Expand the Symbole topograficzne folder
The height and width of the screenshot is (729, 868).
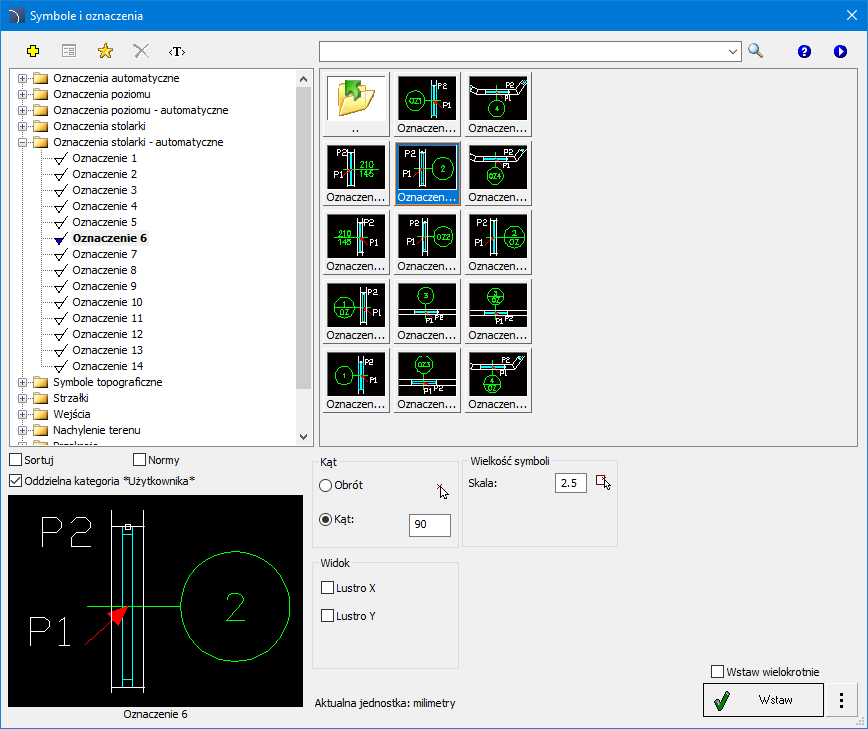23,382
